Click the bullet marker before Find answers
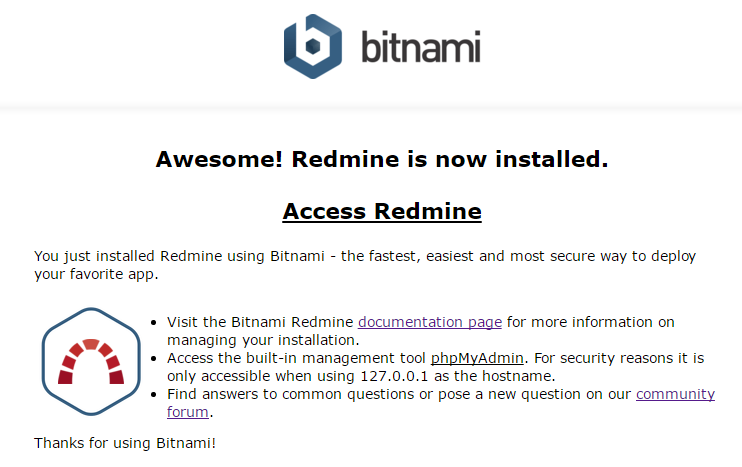 [x=153, y=395]
